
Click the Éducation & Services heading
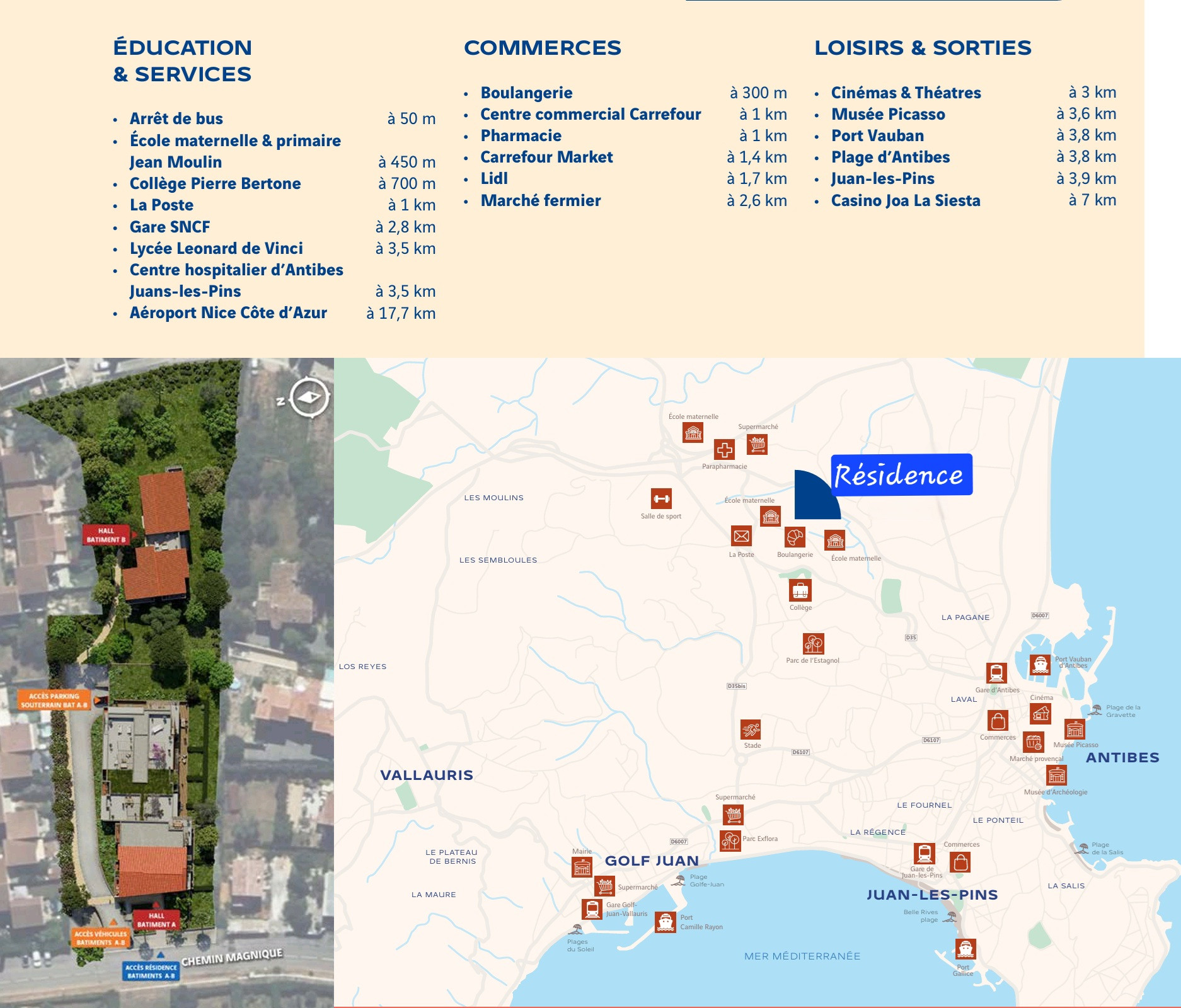pos(183,60)
